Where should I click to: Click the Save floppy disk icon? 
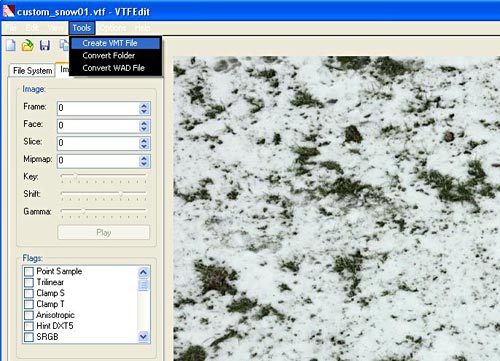click(x=45, y=45)
